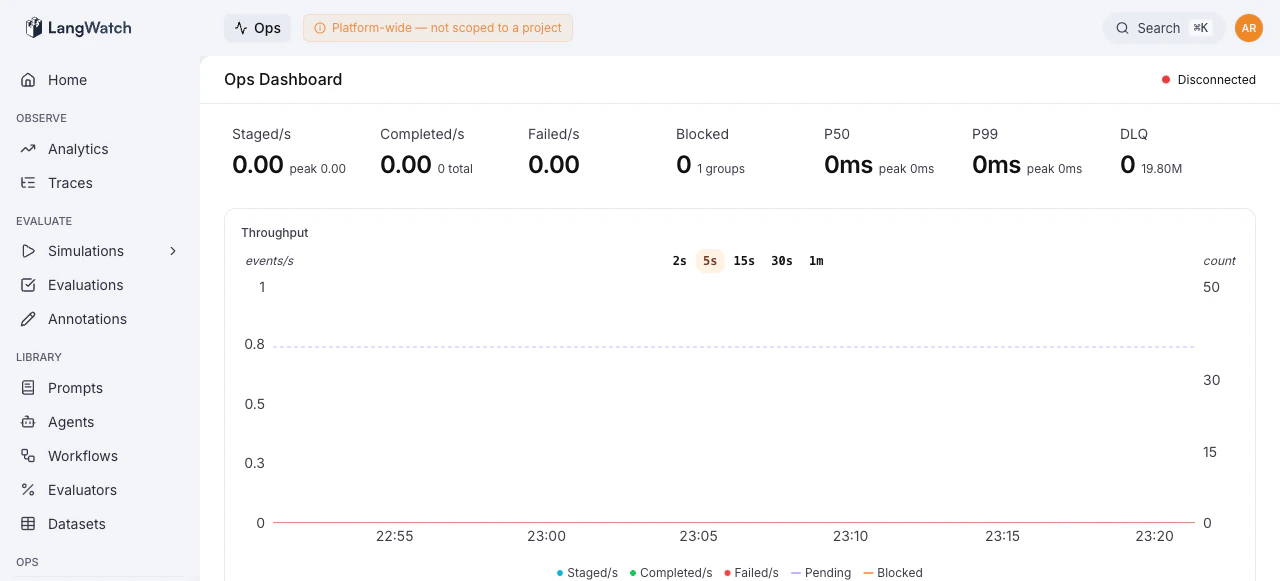Viewport: 1280px width, 581px height.
Task: Click the Disconnected status label
Action: click(1216, 80)
